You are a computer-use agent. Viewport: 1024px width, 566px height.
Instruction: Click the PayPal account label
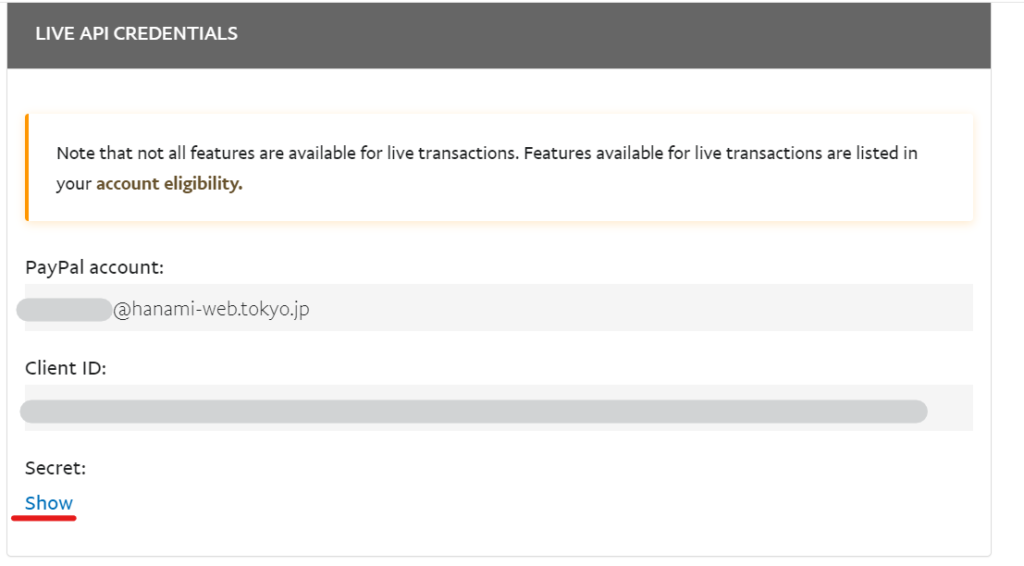pos(94,268)
